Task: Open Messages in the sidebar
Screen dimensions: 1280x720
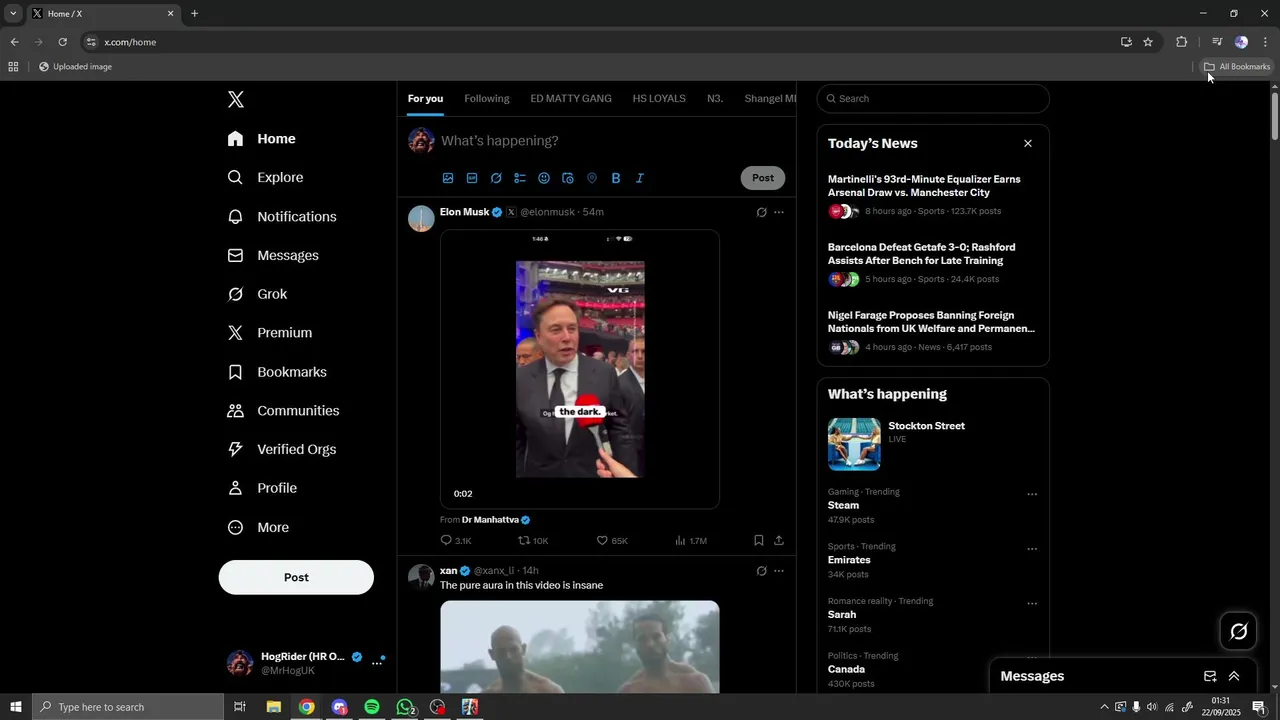Action: [273, 256]
